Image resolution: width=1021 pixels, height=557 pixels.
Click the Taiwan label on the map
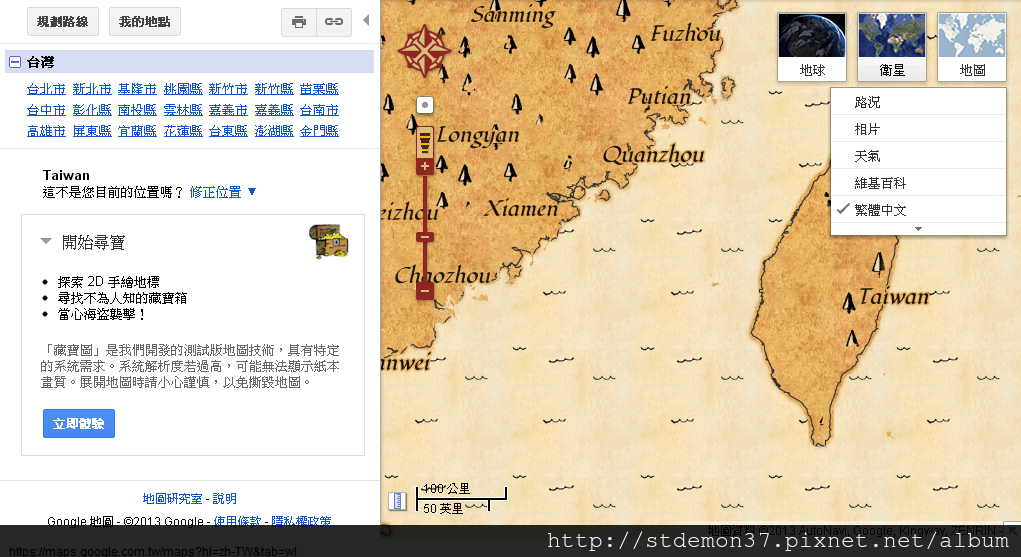point(895,297)
